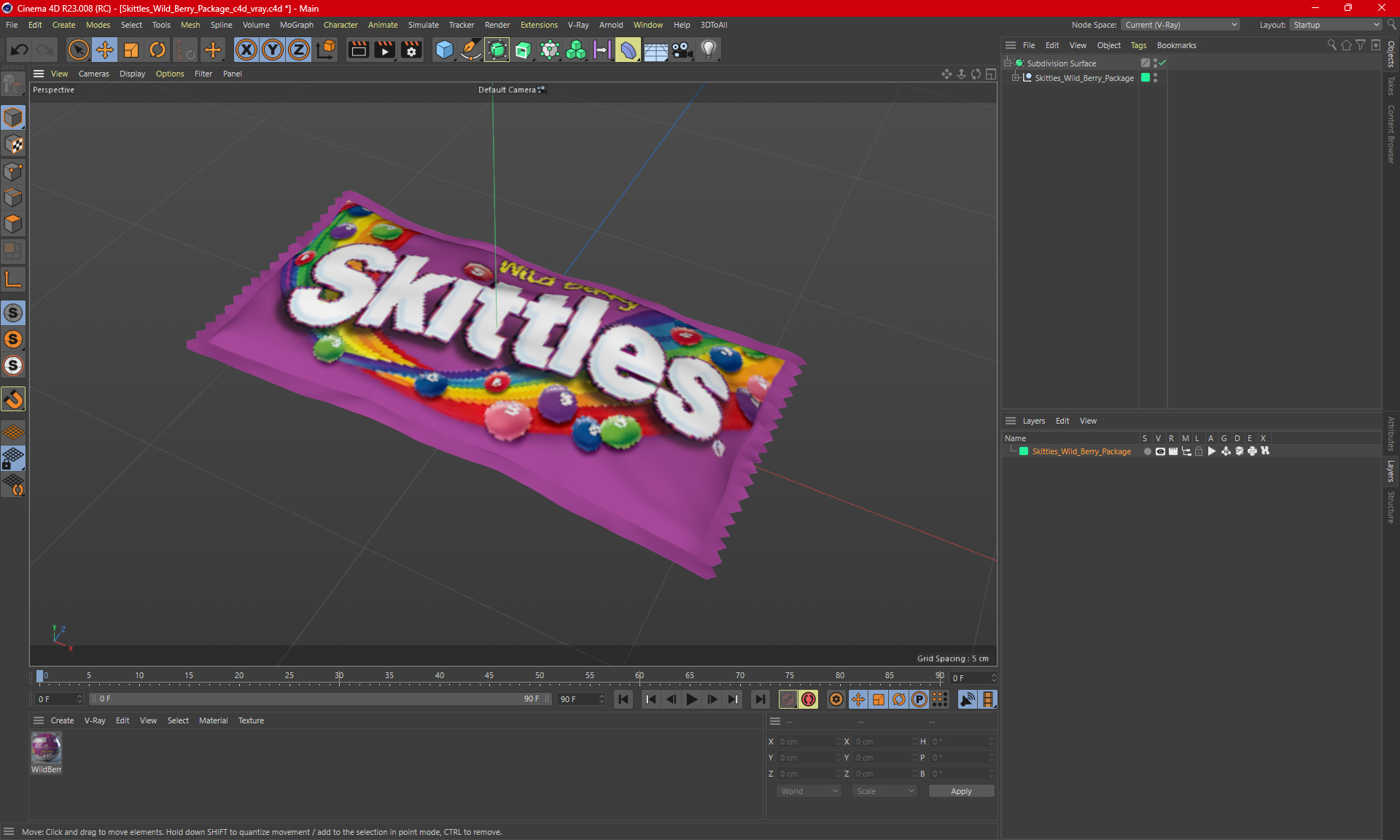Toggle Solo dot for Skittles layer
Screen dimensions: 1400x840
(1147, 451)
